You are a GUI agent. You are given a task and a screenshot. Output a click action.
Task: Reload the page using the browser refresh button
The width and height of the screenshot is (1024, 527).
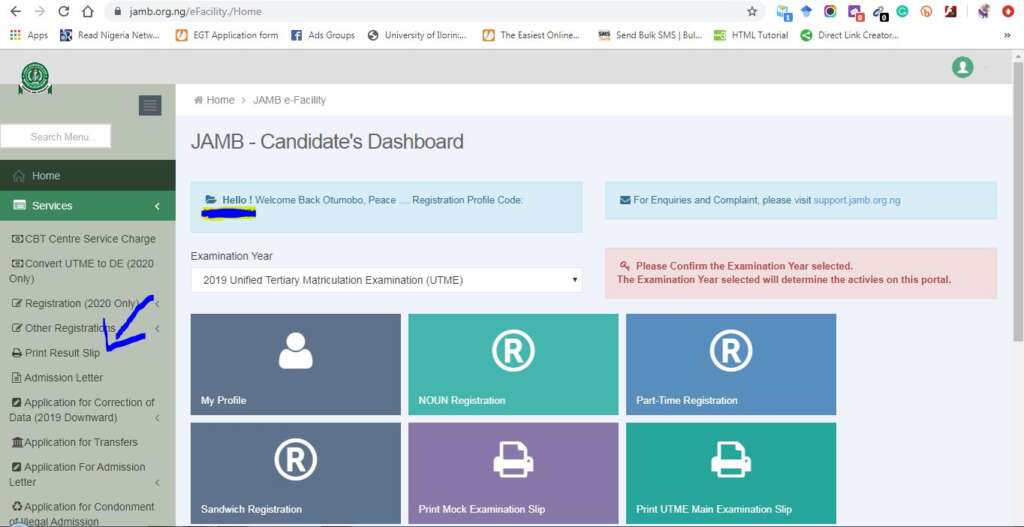tap(64, 12)
